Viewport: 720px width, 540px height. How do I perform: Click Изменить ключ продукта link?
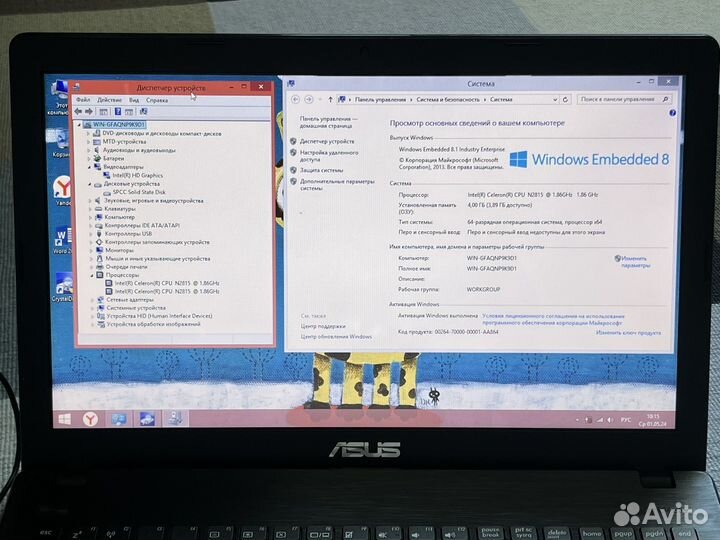[x=629, y=332]
